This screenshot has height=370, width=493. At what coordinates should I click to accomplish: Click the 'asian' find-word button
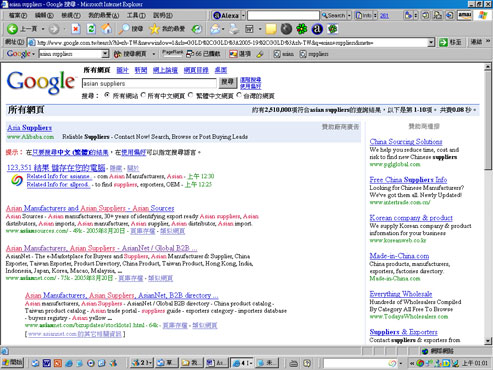284,54
